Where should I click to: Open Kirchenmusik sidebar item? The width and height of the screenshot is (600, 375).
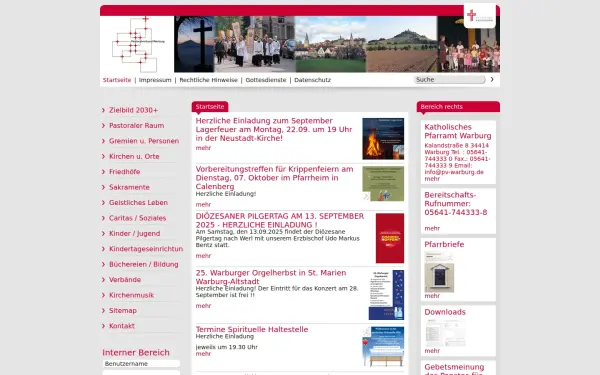click(x=131, y=295)
